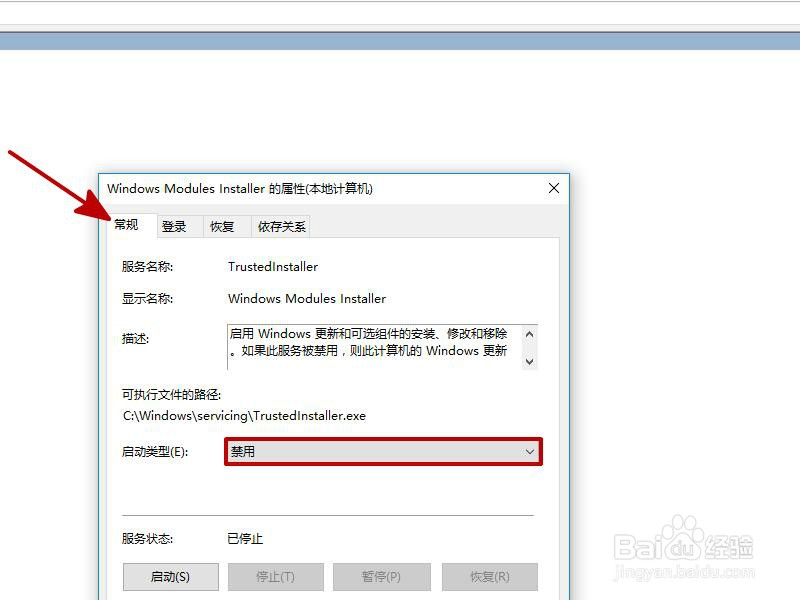Click the chevron arrow of 启动类型 combo box
Viewport: 800px width, 600px height.
point(530,452)
